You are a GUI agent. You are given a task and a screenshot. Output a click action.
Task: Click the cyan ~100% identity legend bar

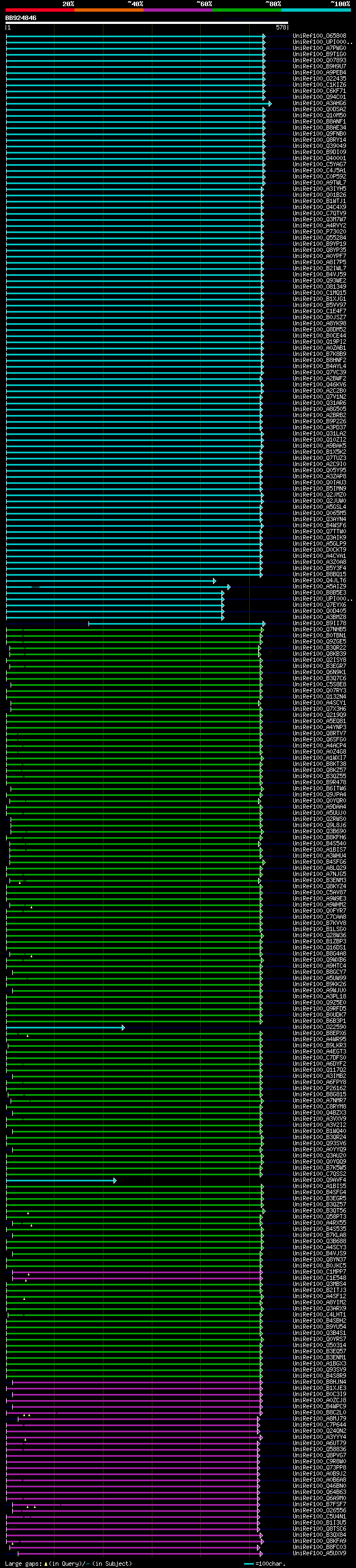click(317, 10)
